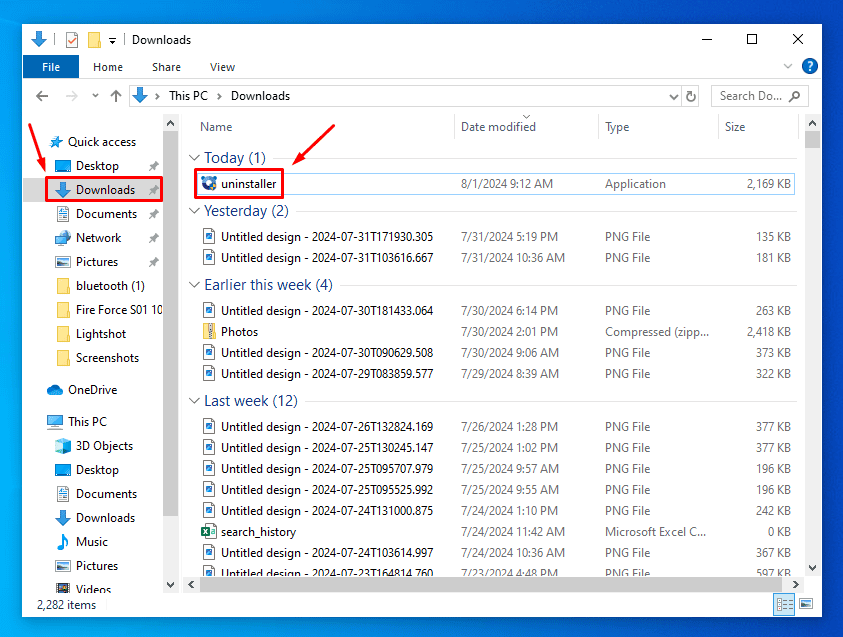Select the uninstaller application file

coord(248,184)
